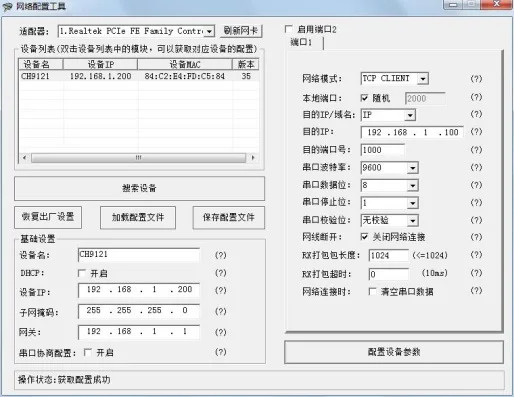Uncheck the 随机 local port checkbox
The width and height of the screenshot is (514, 397).
(x=364, y=98)
